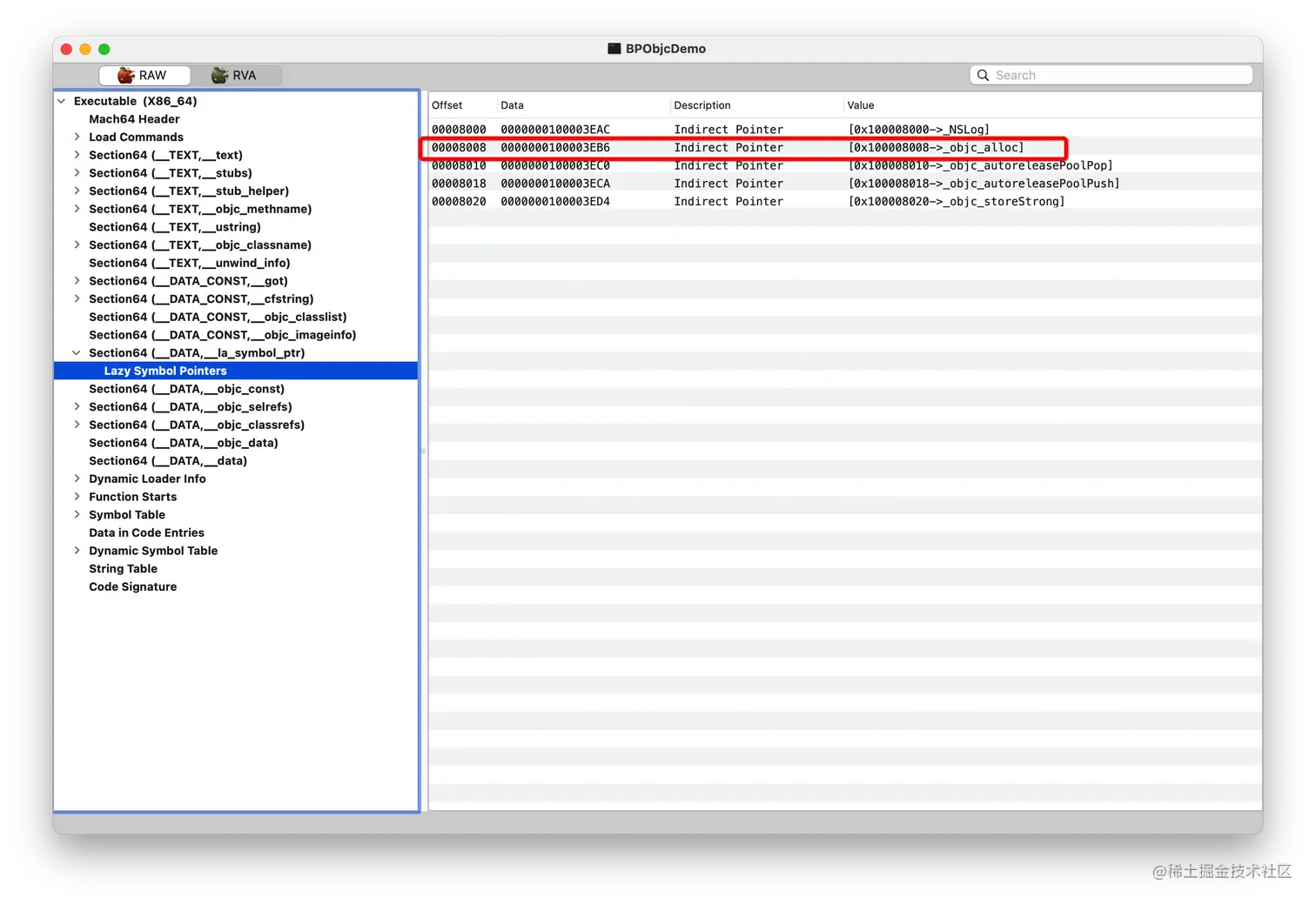This screenshot has width=1316, height=904.
Task: Expand the Dynamic Symbol Table node
Action: click(77, 551)
